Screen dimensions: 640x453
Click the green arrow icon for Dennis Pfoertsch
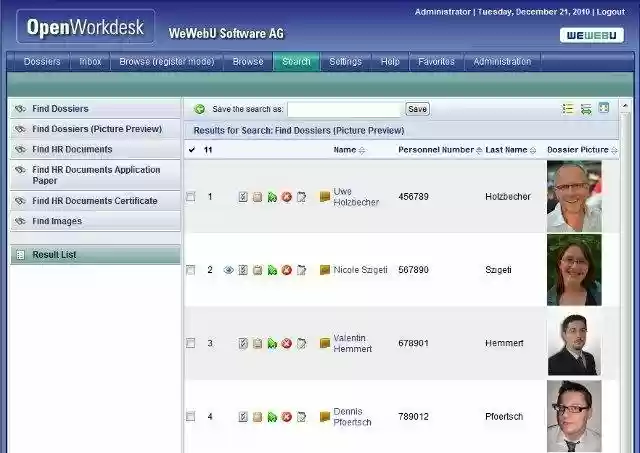pos(272,417)
